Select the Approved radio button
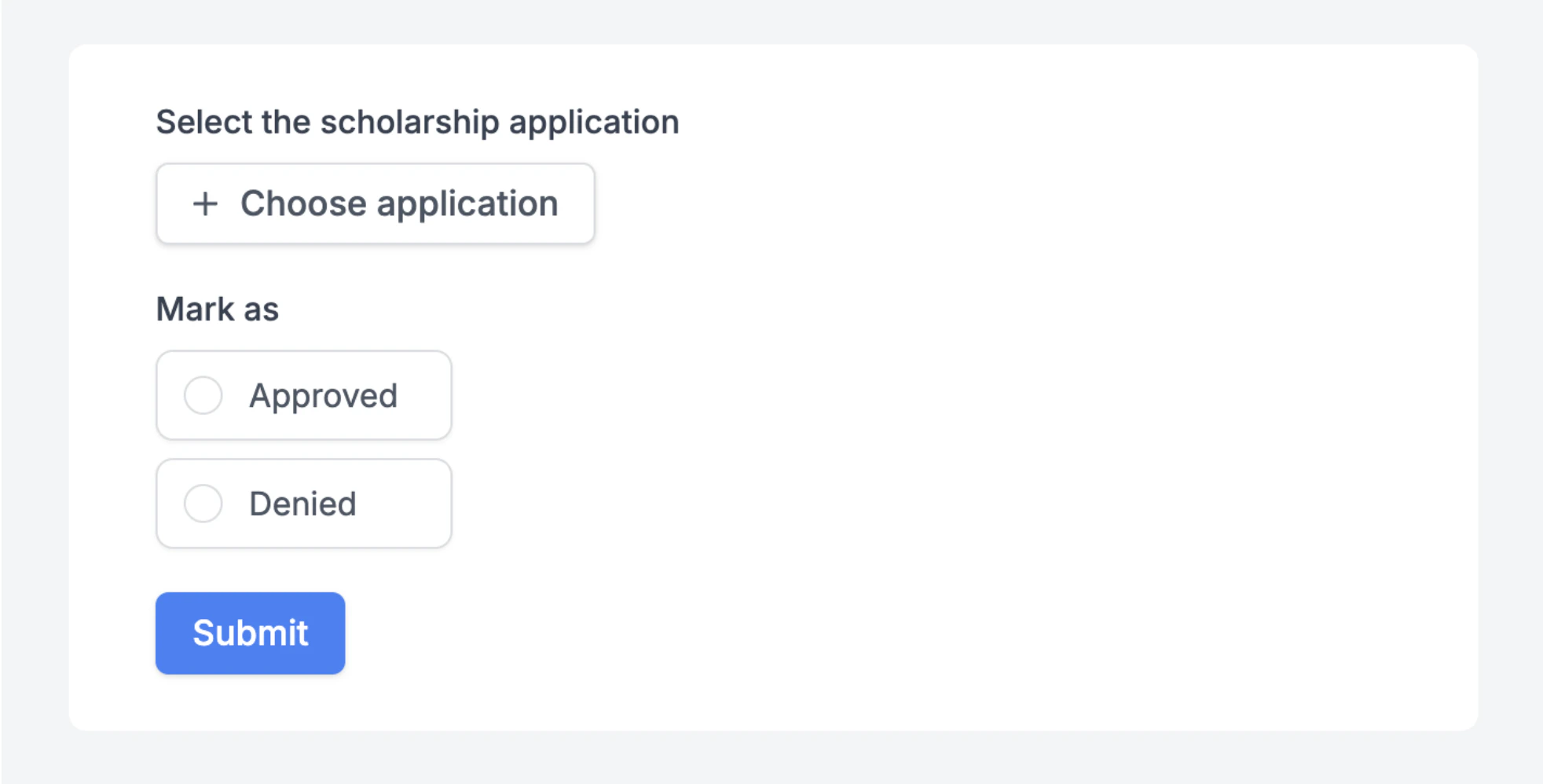The width and height of the screenshot is (1543, 784). 203,395
